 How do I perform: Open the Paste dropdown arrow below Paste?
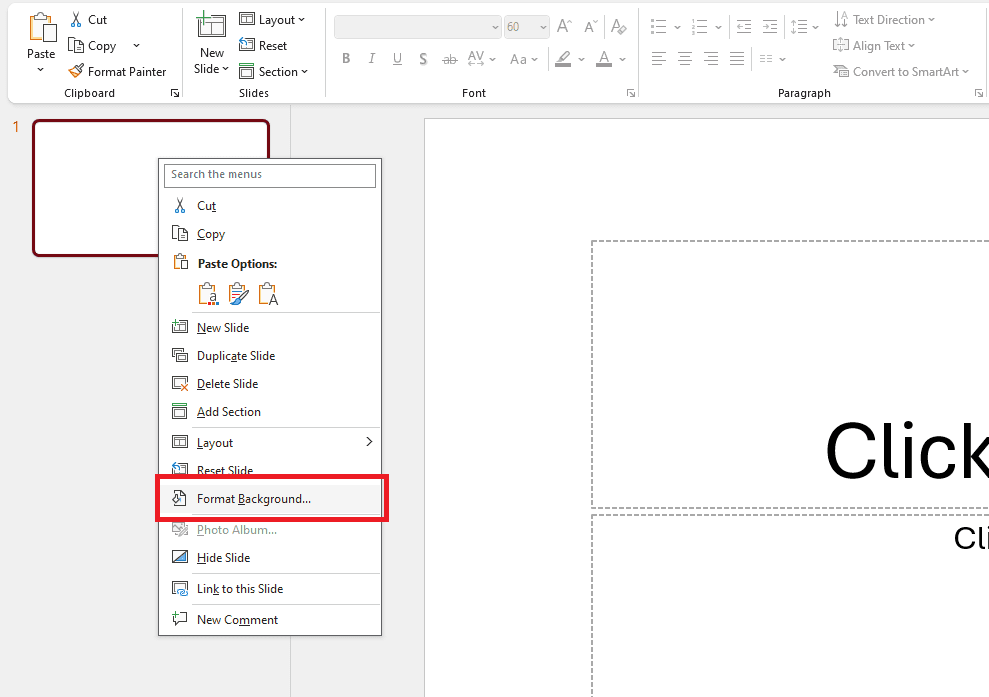(x=40, y=69)
